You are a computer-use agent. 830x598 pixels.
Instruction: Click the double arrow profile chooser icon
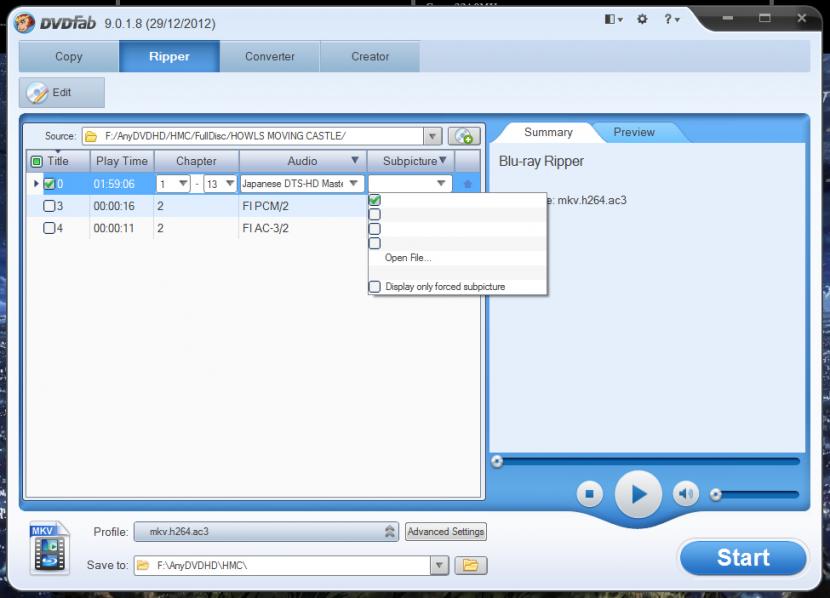pos(390,531)
